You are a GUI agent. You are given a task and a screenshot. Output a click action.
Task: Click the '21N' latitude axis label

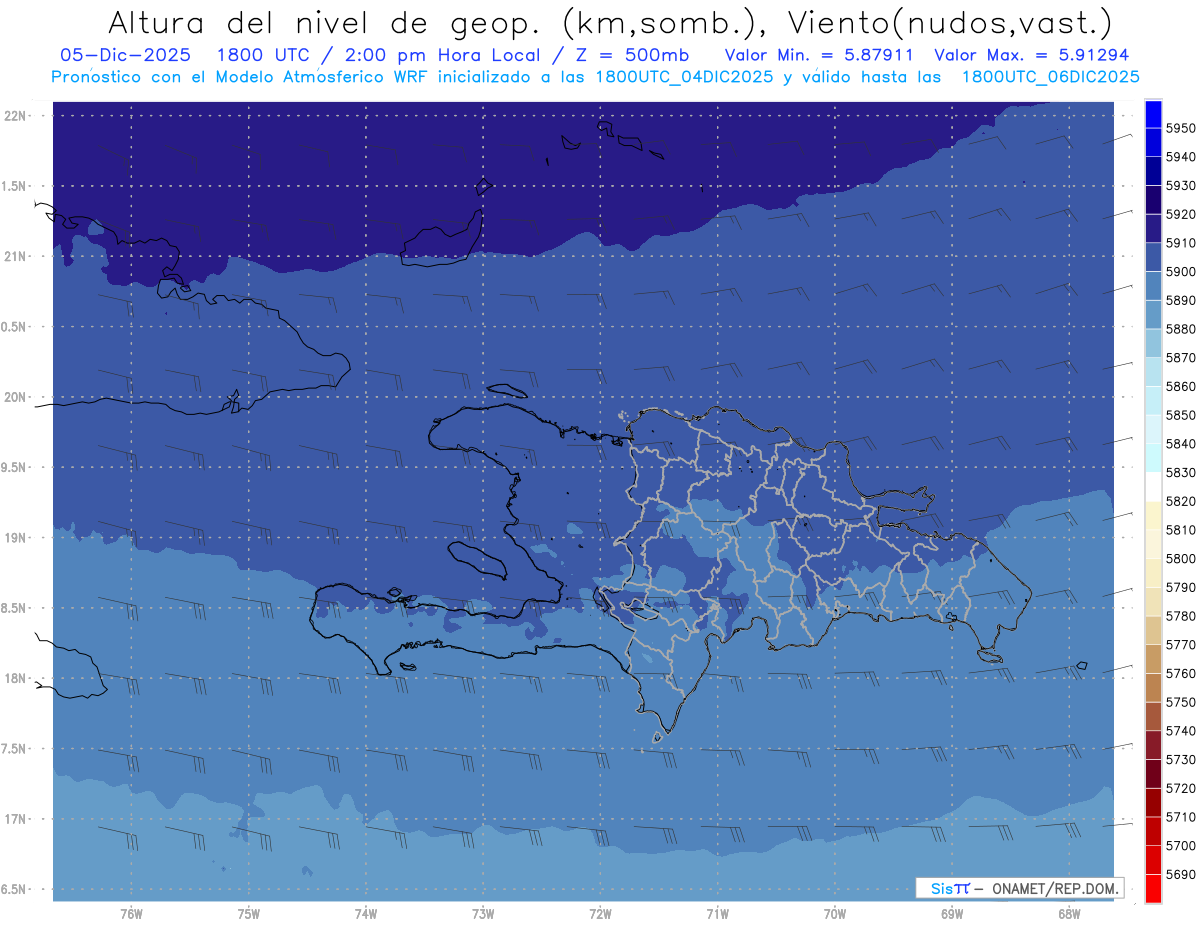15,257
